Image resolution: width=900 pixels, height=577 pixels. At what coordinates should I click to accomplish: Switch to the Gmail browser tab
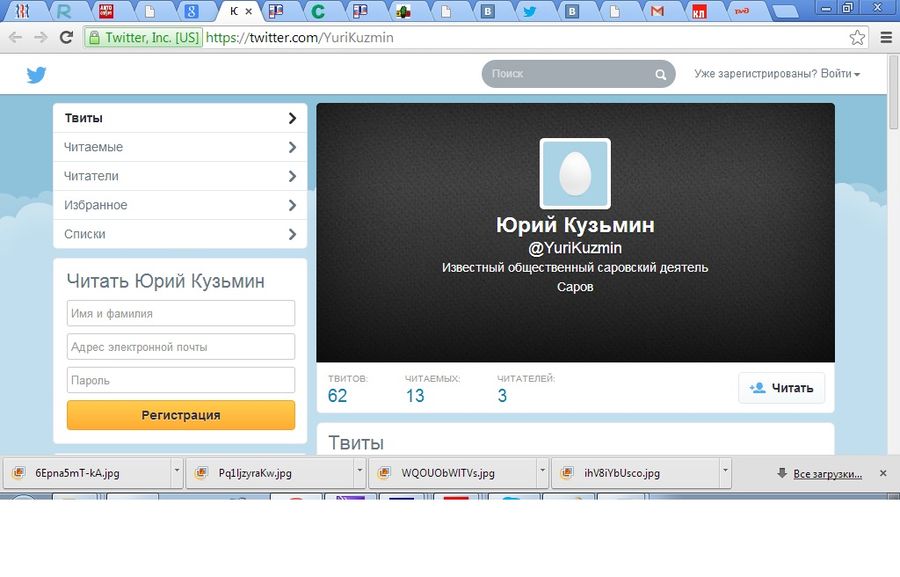pos(656,12)
